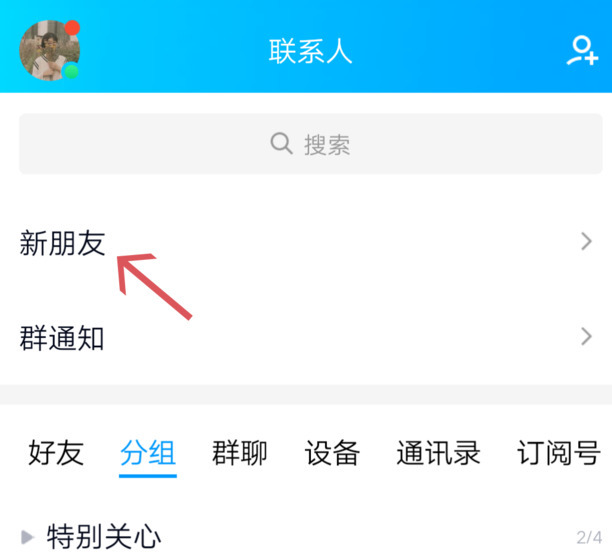Tap the 联系人 header title
This screenshot has width=612, height=552.
[x=311, y=51]
